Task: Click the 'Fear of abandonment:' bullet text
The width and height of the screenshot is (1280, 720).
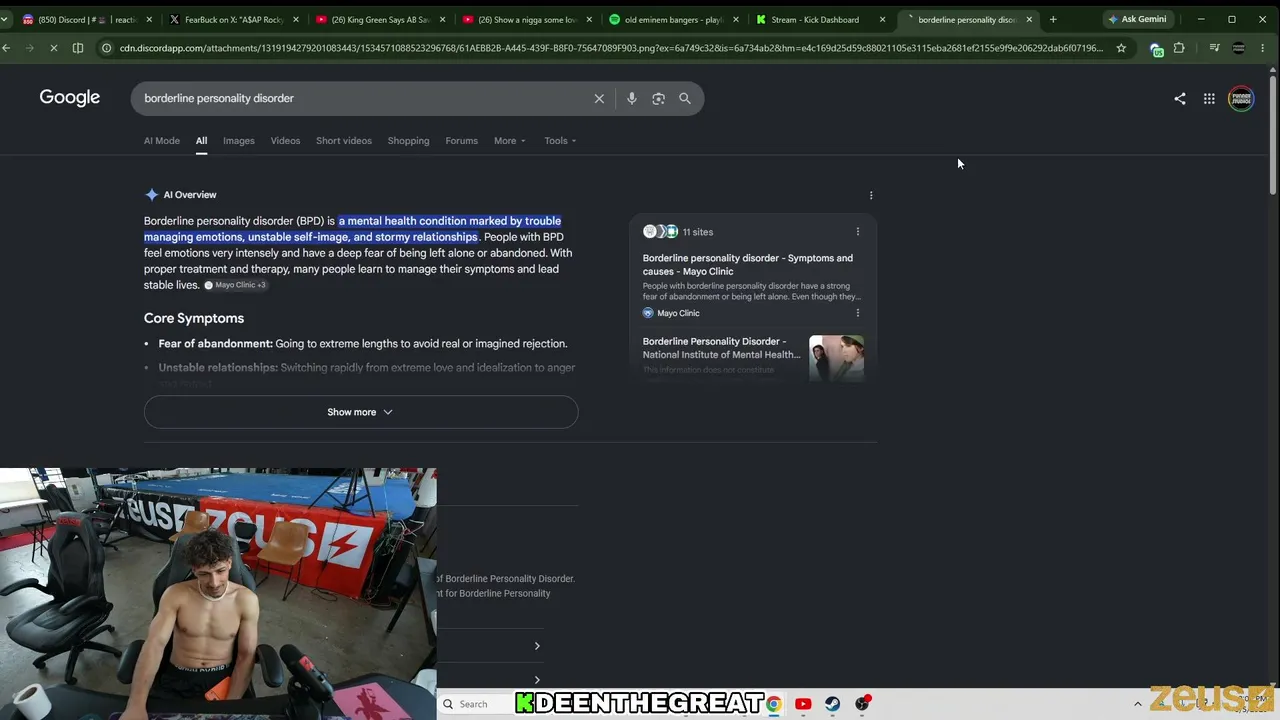Action: click(216, 344)
